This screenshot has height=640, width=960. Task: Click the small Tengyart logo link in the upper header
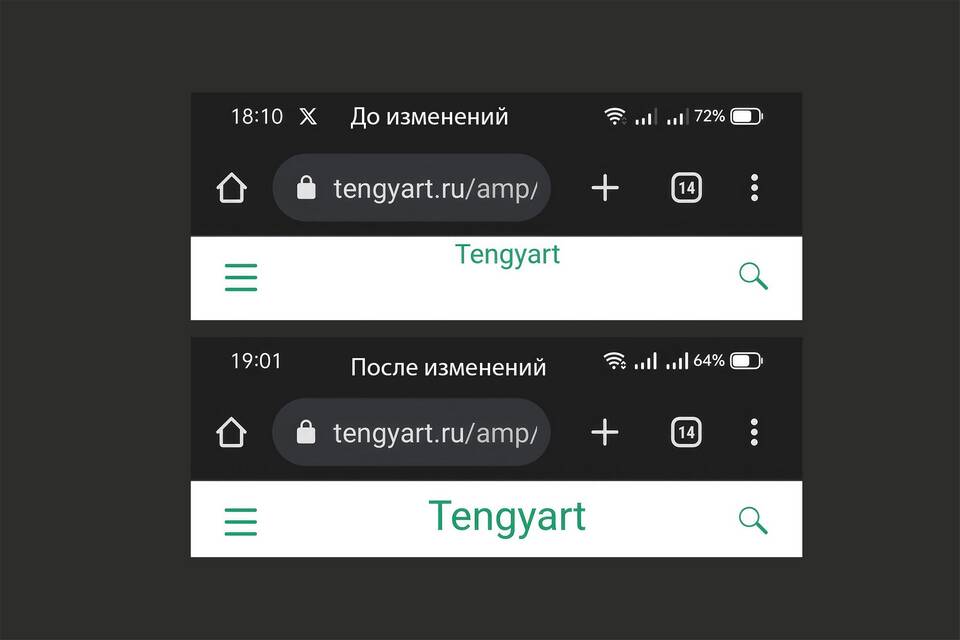point(508,255)
